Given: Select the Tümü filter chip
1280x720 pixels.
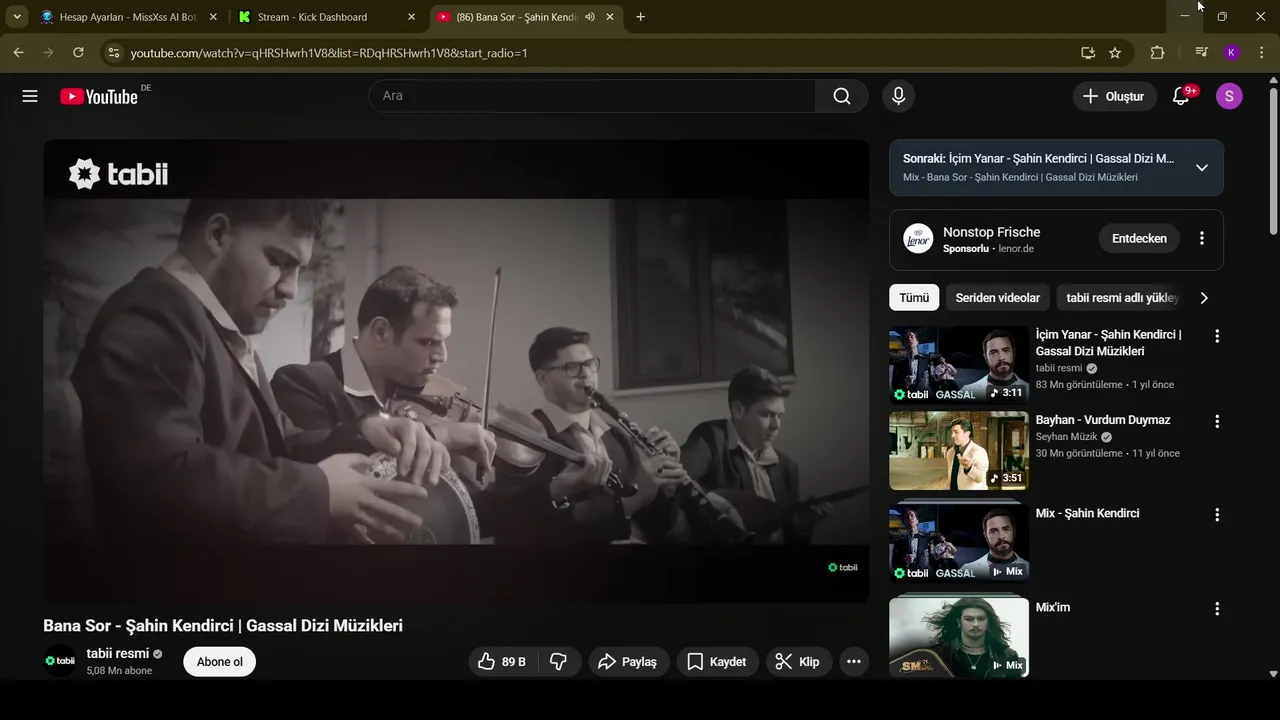Looking at the screenshot, I should pyautogui.click(x=914, y=298).
